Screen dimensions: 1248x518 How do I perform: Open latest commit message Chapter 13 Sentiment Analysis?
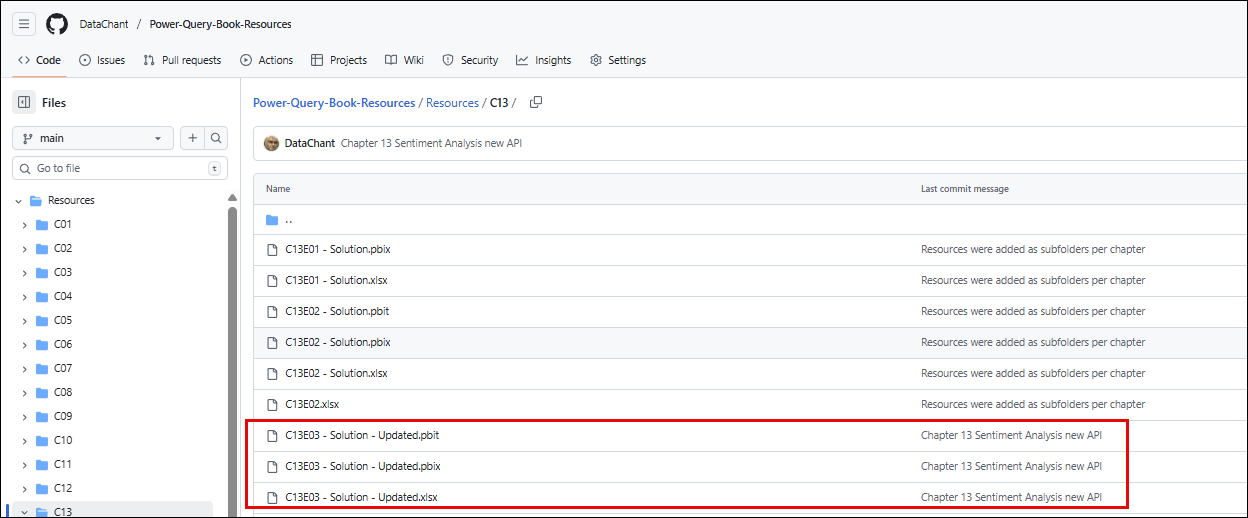(x=431, y=143)
